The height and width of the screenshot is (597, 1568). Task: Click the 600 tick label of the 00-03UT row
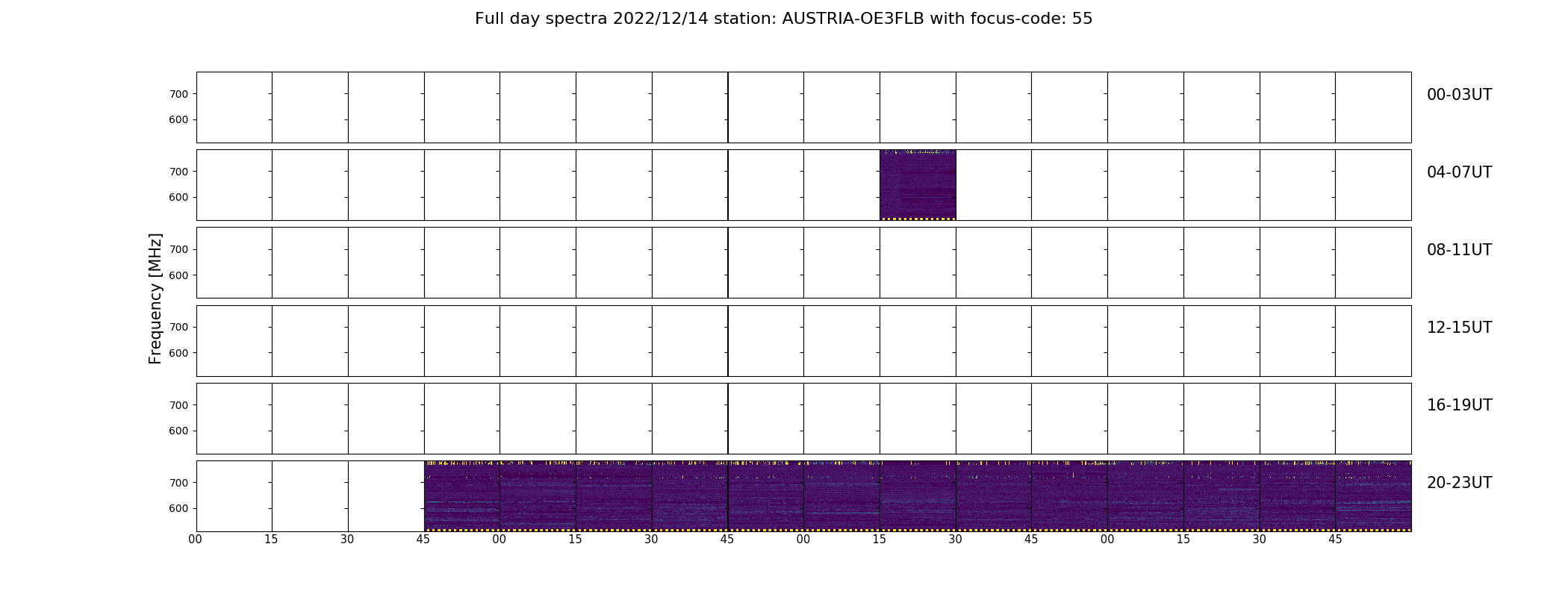[178, 119]
